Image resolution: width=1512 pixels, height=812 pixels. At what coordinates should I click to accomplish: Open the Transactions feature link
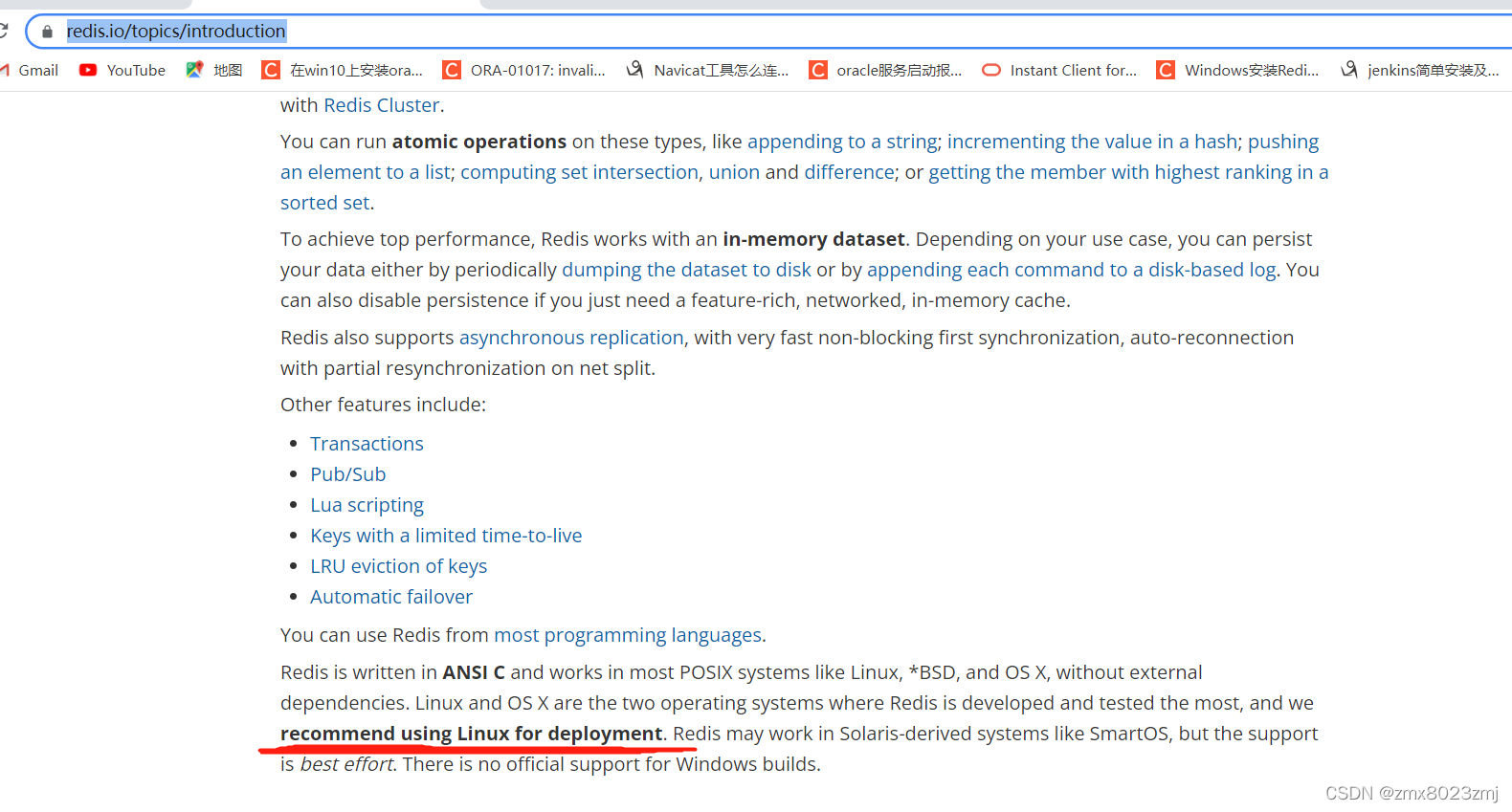[367, 444]
